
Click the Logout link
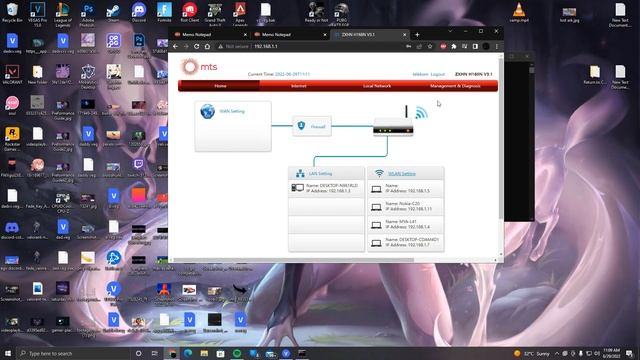(x=438, y=74)
